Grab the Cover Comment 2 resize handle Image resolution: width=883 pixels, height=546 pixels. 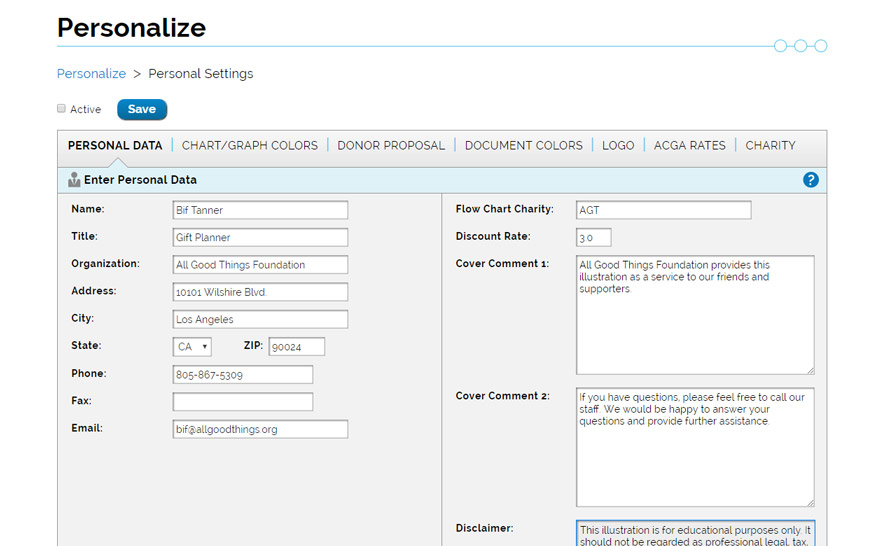[x=810, y=502]
